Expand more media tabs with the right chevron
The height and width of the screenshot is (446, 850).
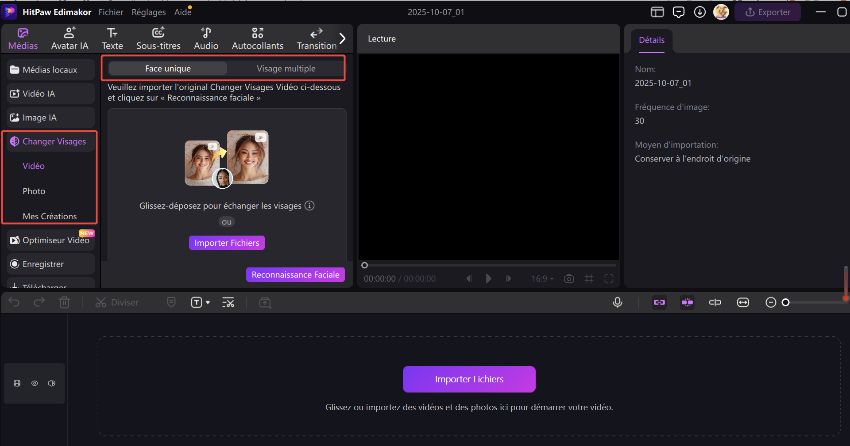coord(342,38)
